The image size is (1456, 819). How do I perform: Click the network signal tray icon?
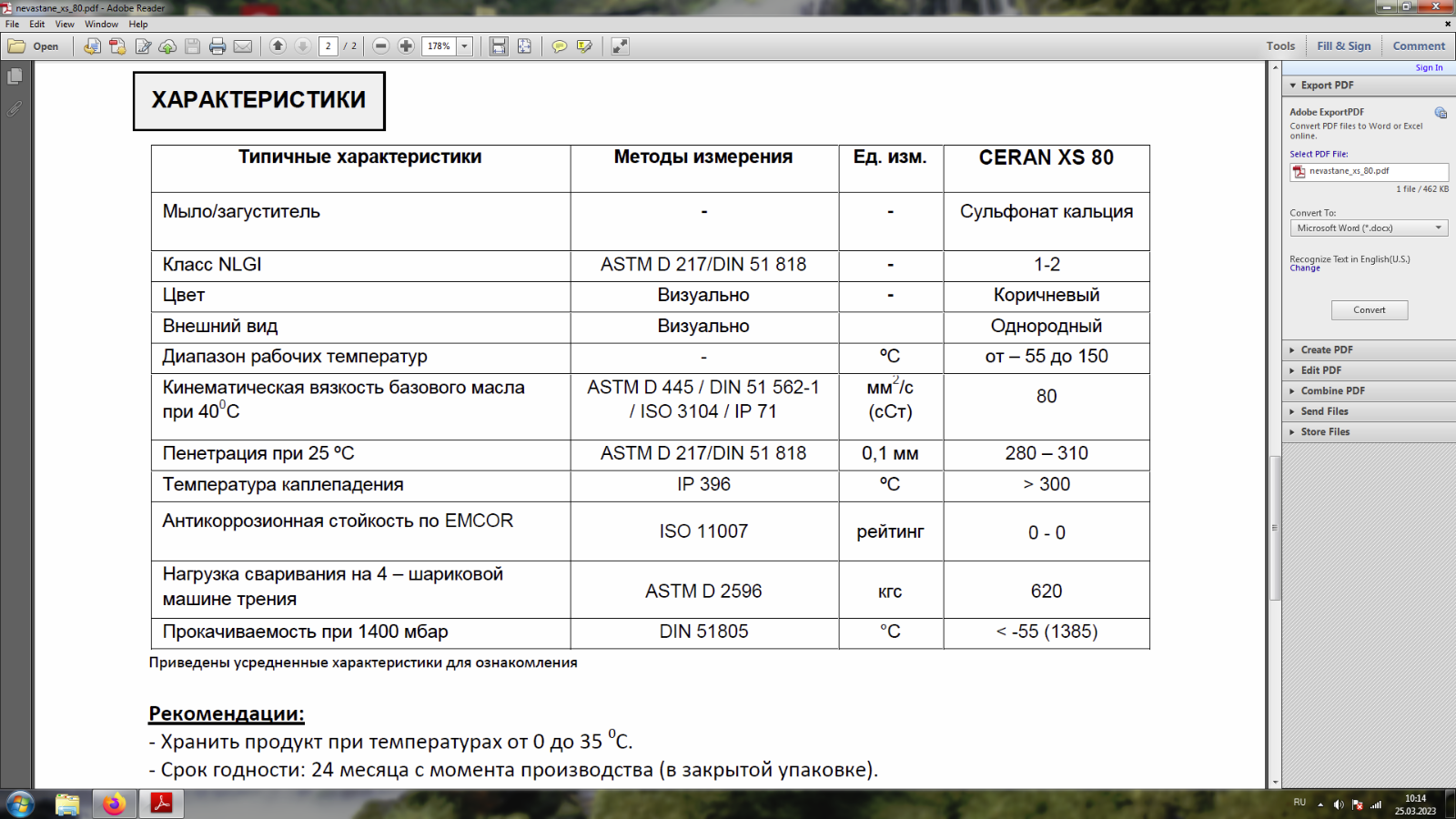[x=1376, y=804]
